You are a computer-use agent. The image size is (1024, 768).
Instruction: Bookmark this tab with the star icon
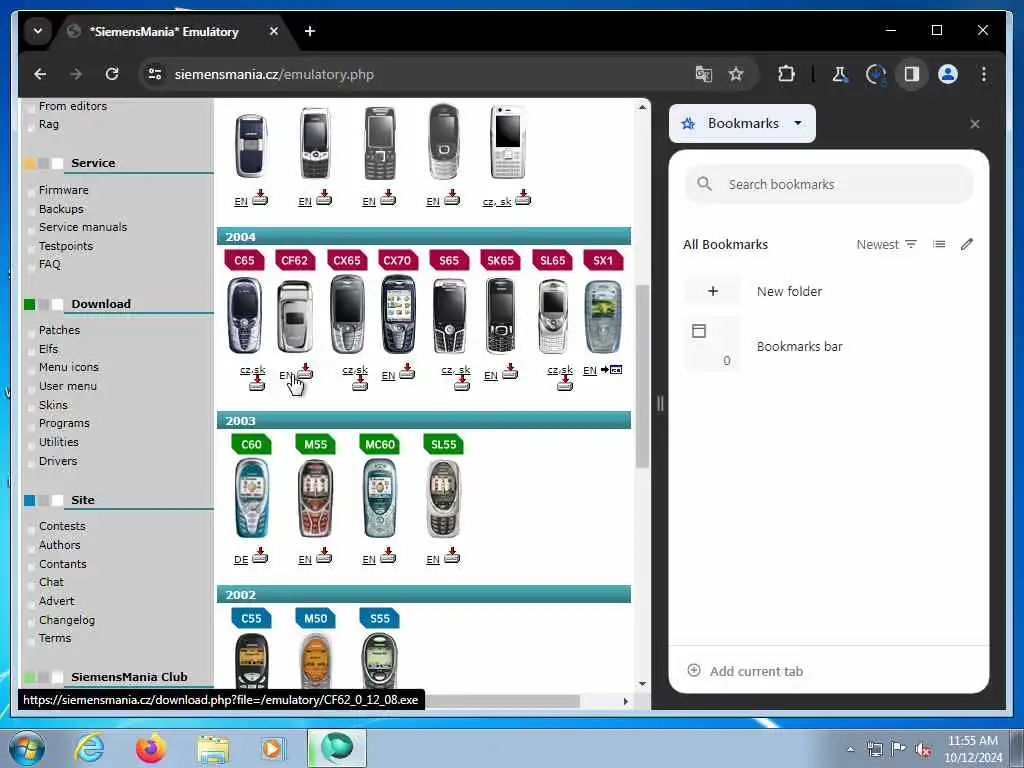[736, 74]
